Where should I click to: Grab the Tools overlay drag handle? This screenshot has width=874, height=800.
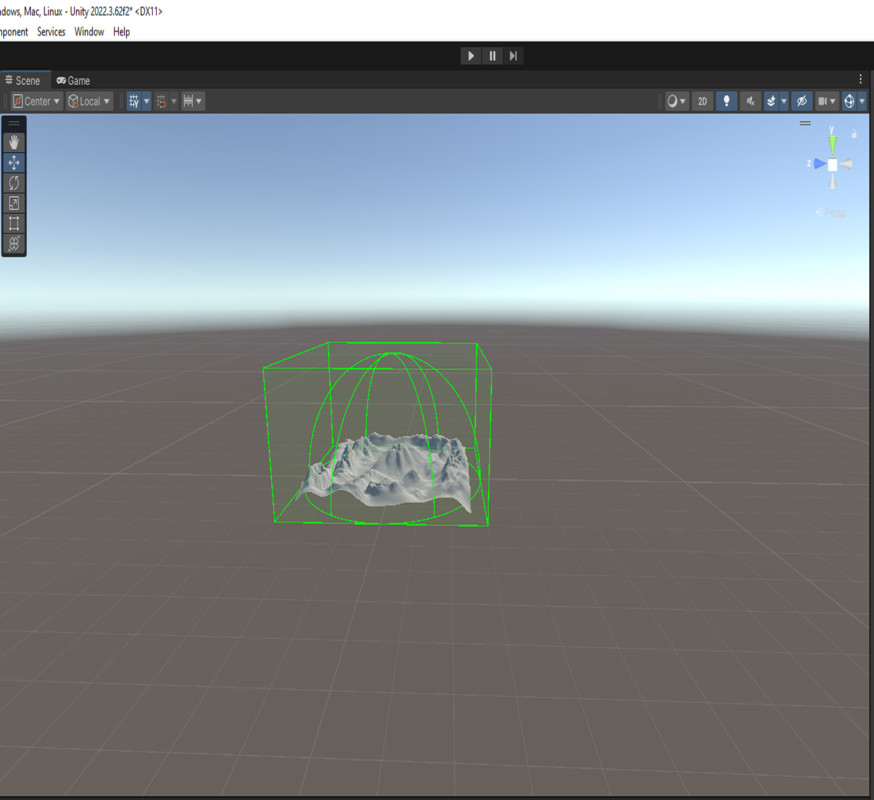click(14, 123)
